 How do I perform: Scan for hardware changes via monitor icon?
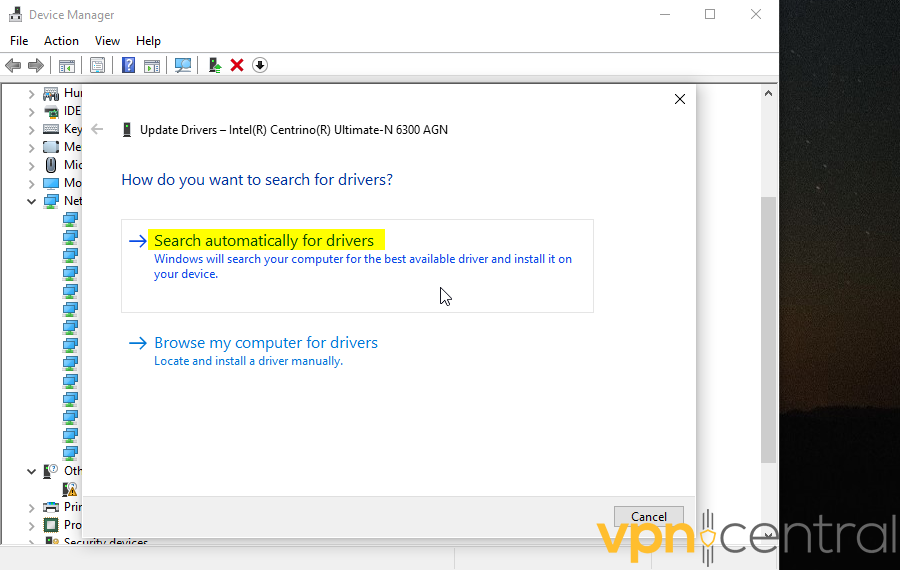183,65
